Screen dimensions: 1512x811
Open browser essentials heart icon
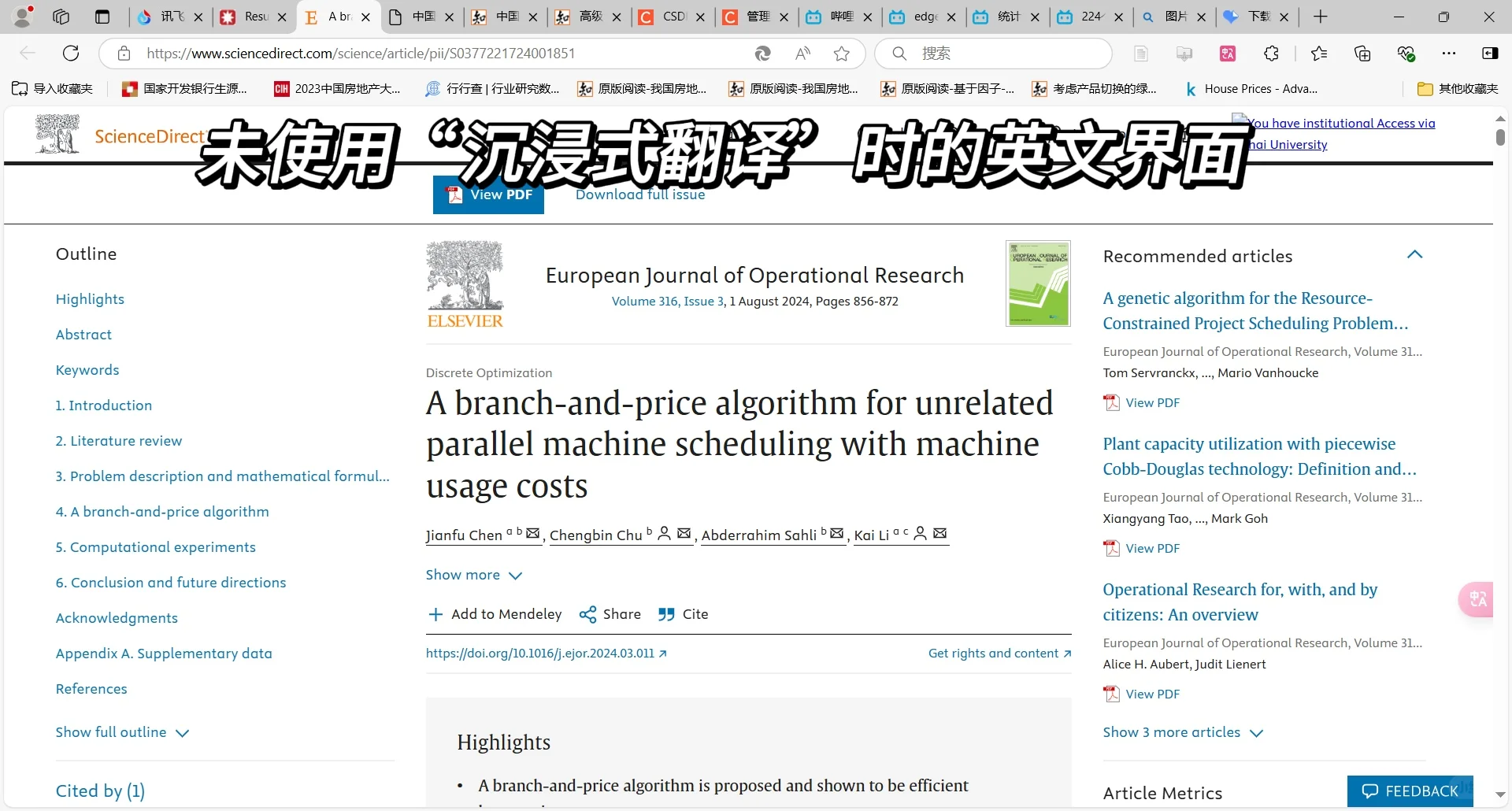[1406, 54]
